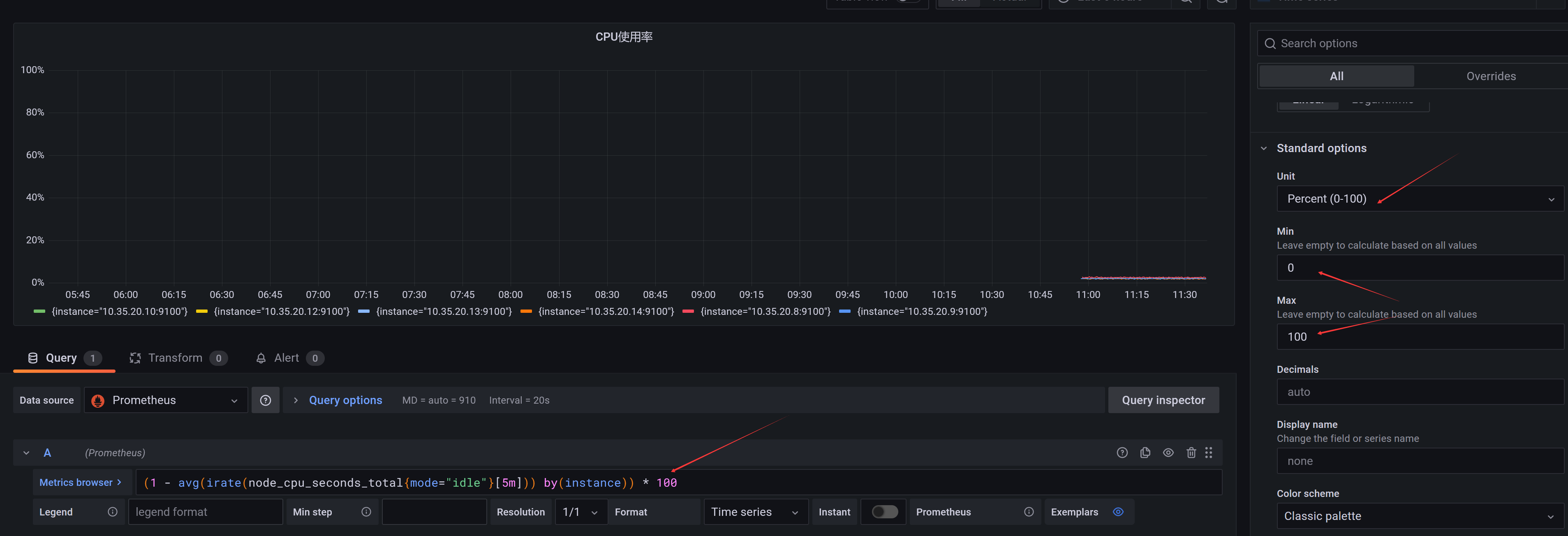Click the MD = auto = 910 text
The width and height of the screenshot is (1568, 536).
coord(439,400)
